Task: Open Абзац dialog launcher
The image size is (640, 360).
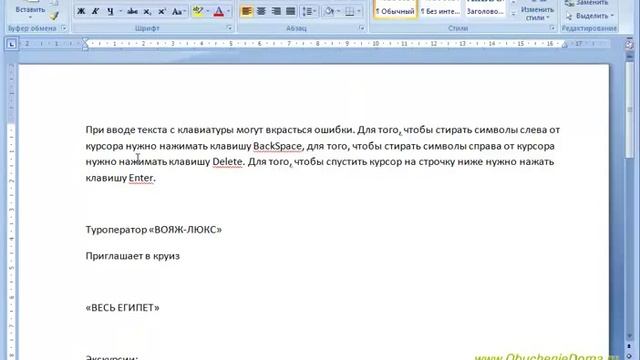Action: [x=362, y=28]
